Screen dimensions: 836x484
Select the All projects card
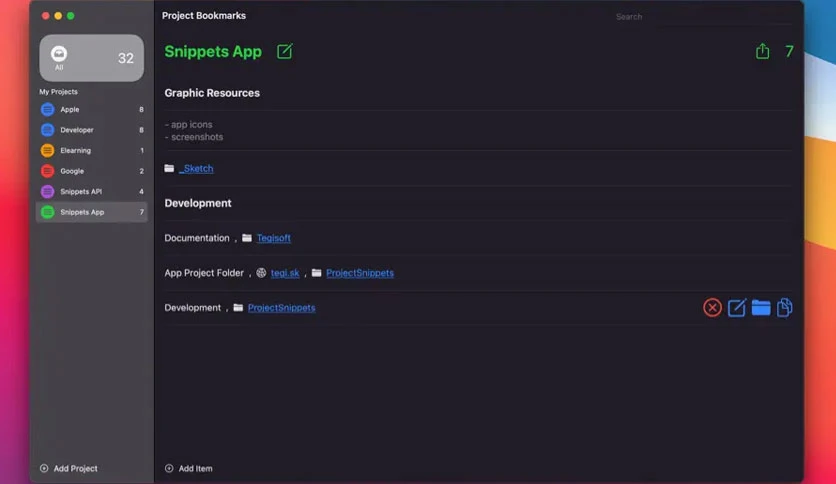coord(92,58)
